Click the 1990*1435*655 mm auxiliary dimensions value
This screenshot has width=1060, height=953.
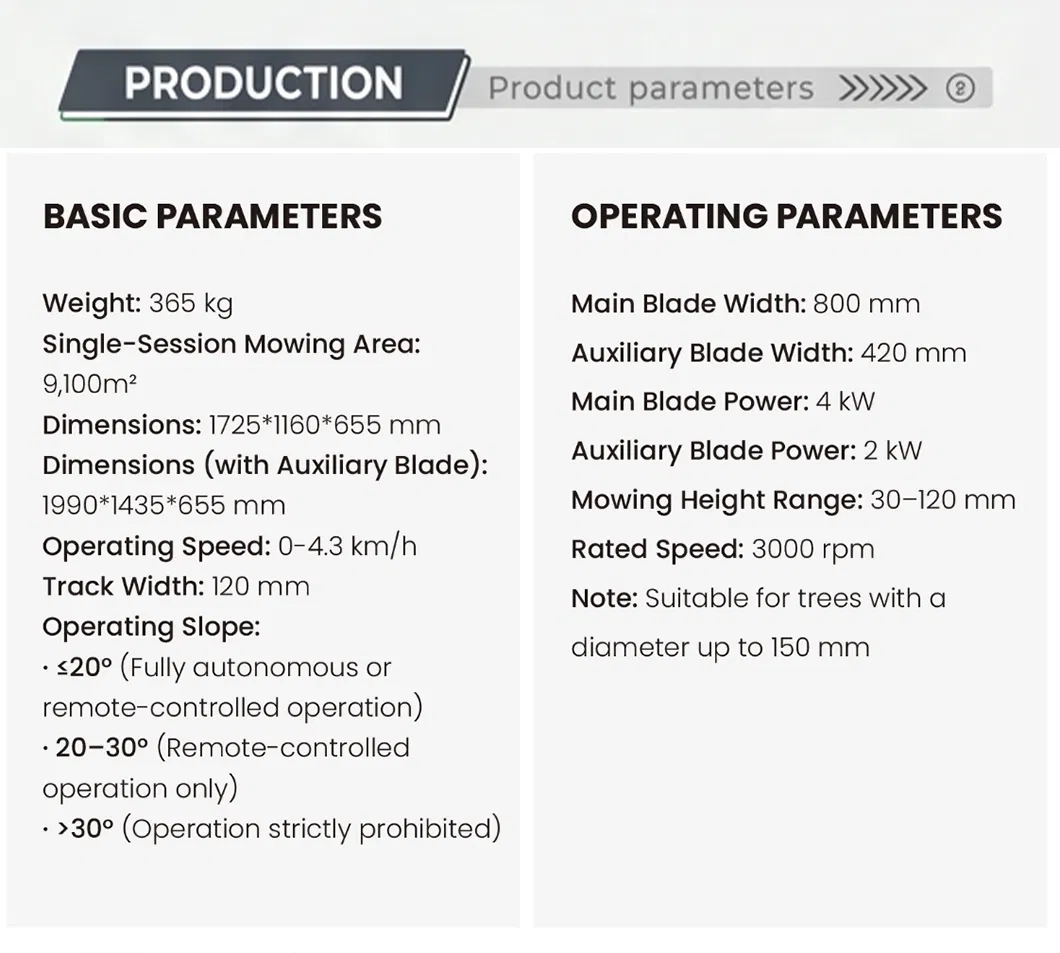coord(164,506)
